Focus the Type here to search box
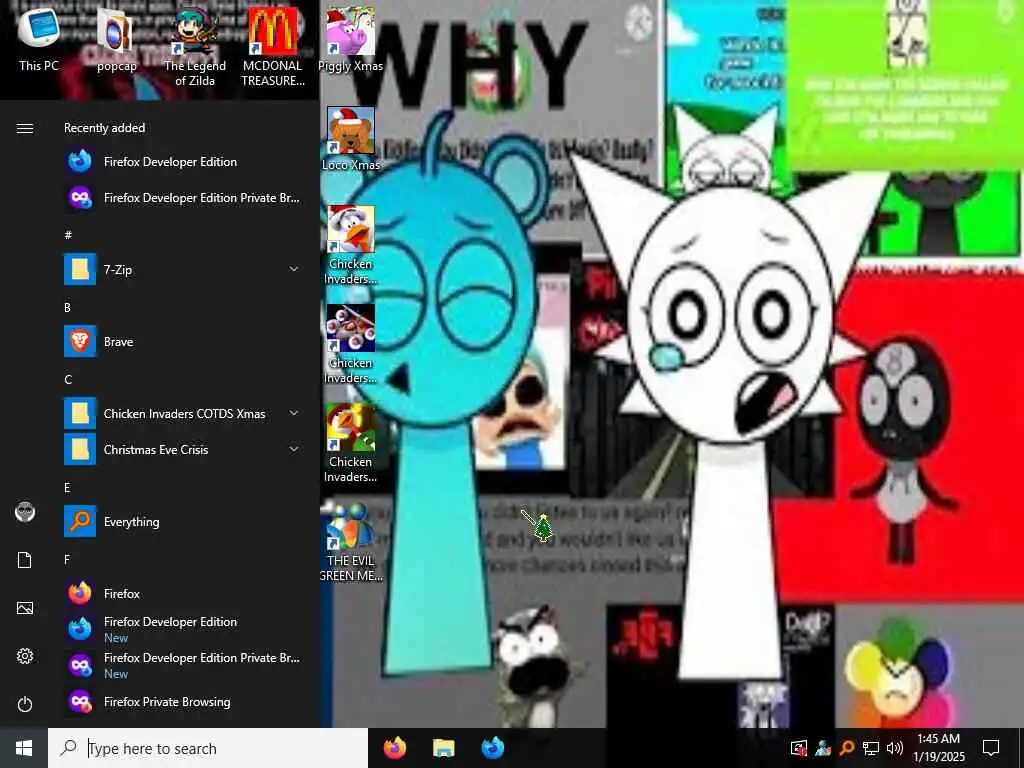Viewport: 1024px width, 768px height. (208, 748)
